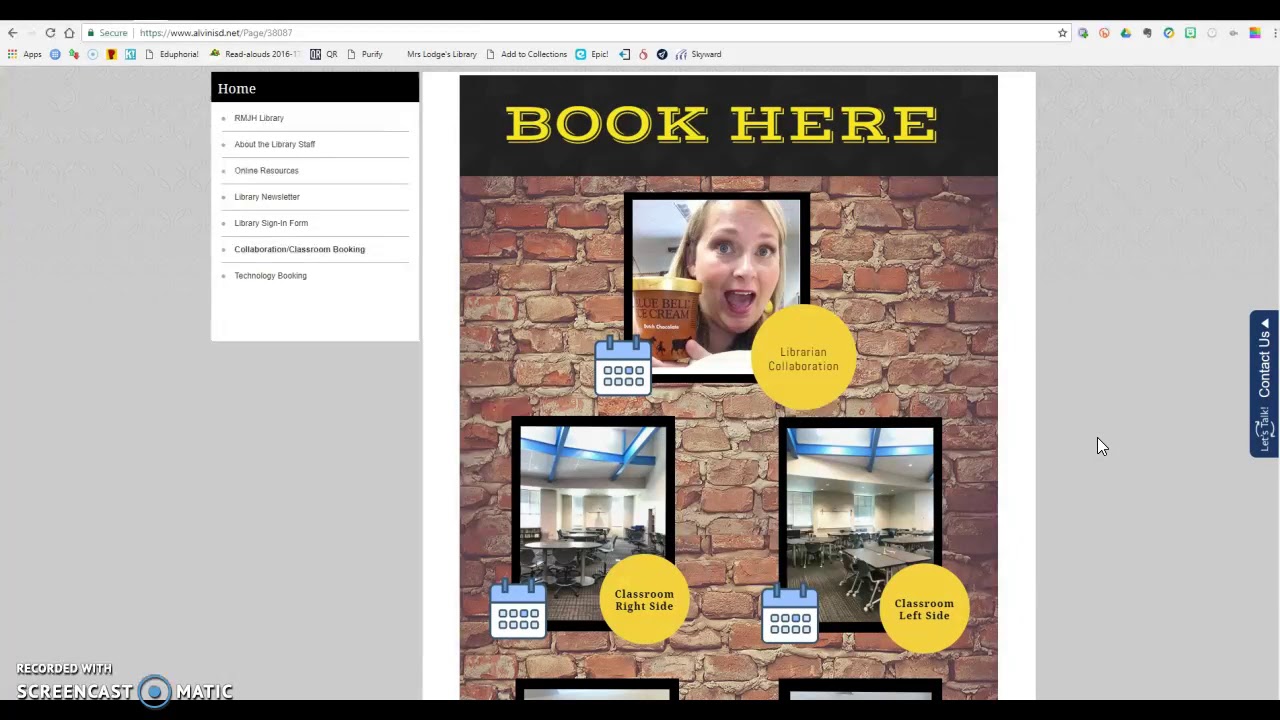This screenshot has width=1280, height=720.
Task: View the Secure padlock site info
Action: 107,33
